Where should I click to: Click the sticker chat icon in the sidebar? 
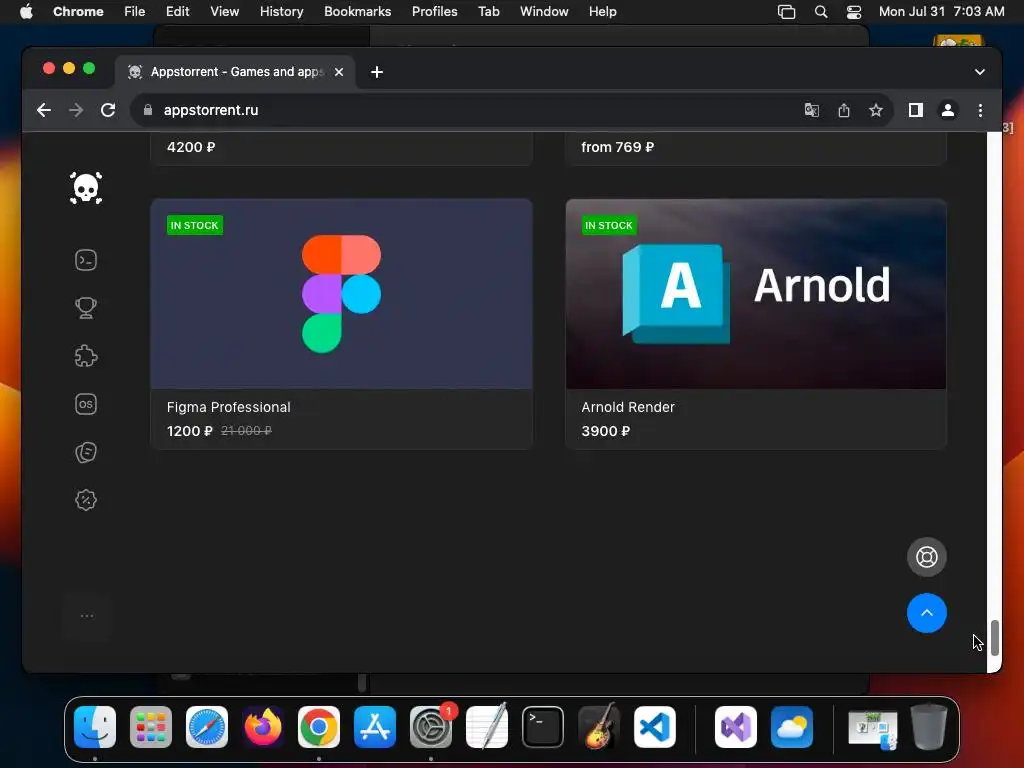(x=86, y=452)
